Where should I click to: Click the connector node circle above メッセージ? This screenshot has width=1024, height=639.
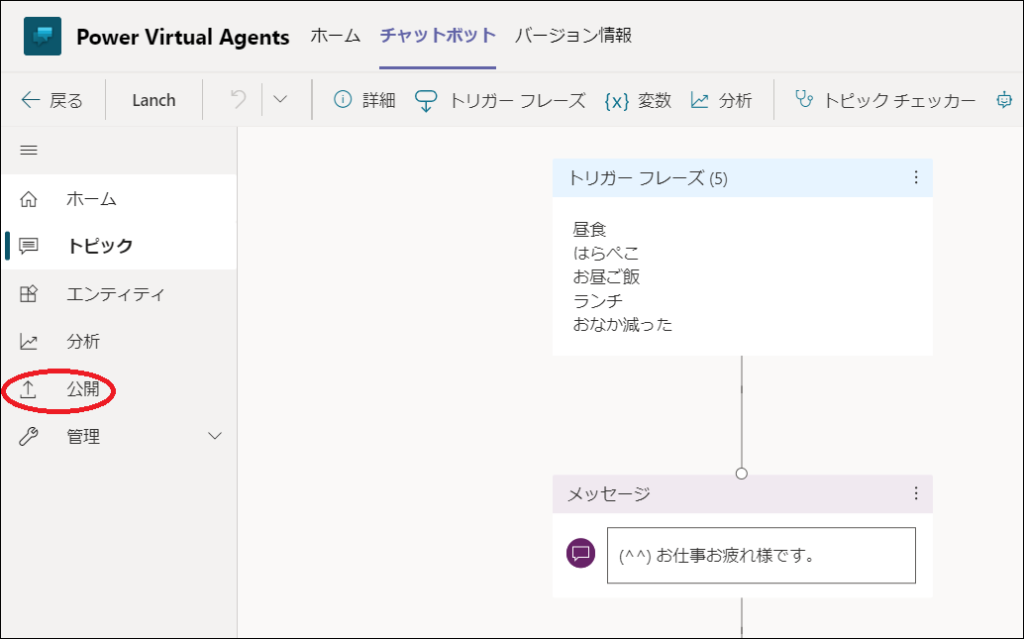pyautogui.click(x=741, y=473)
